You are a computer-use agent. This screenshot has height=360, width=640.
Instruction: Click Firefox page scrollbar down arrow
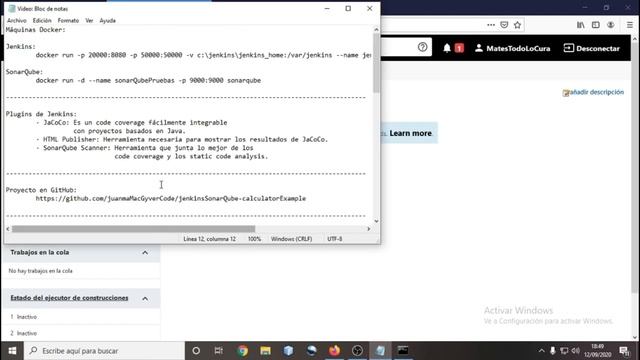[x=635, y=337]
